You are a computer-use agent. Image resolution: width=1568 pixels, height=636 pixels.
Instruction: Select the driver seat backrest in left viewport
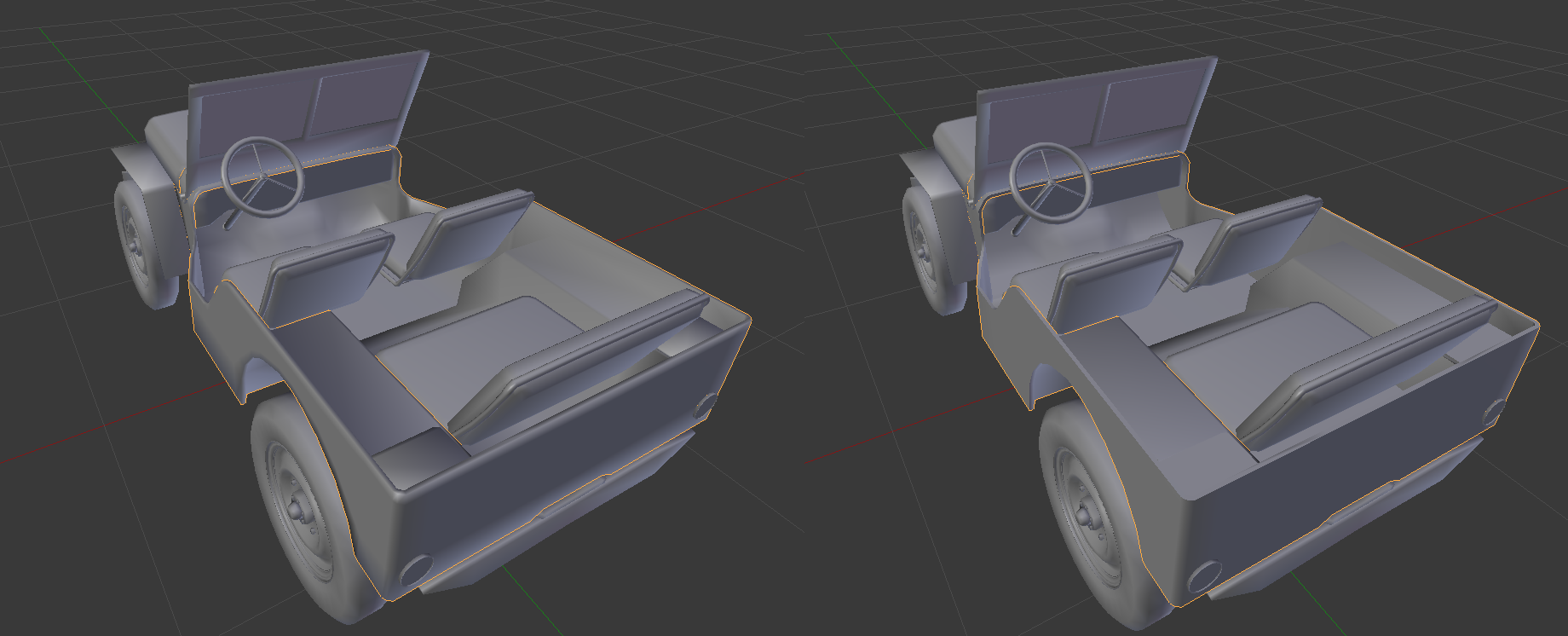click(328, 278)
